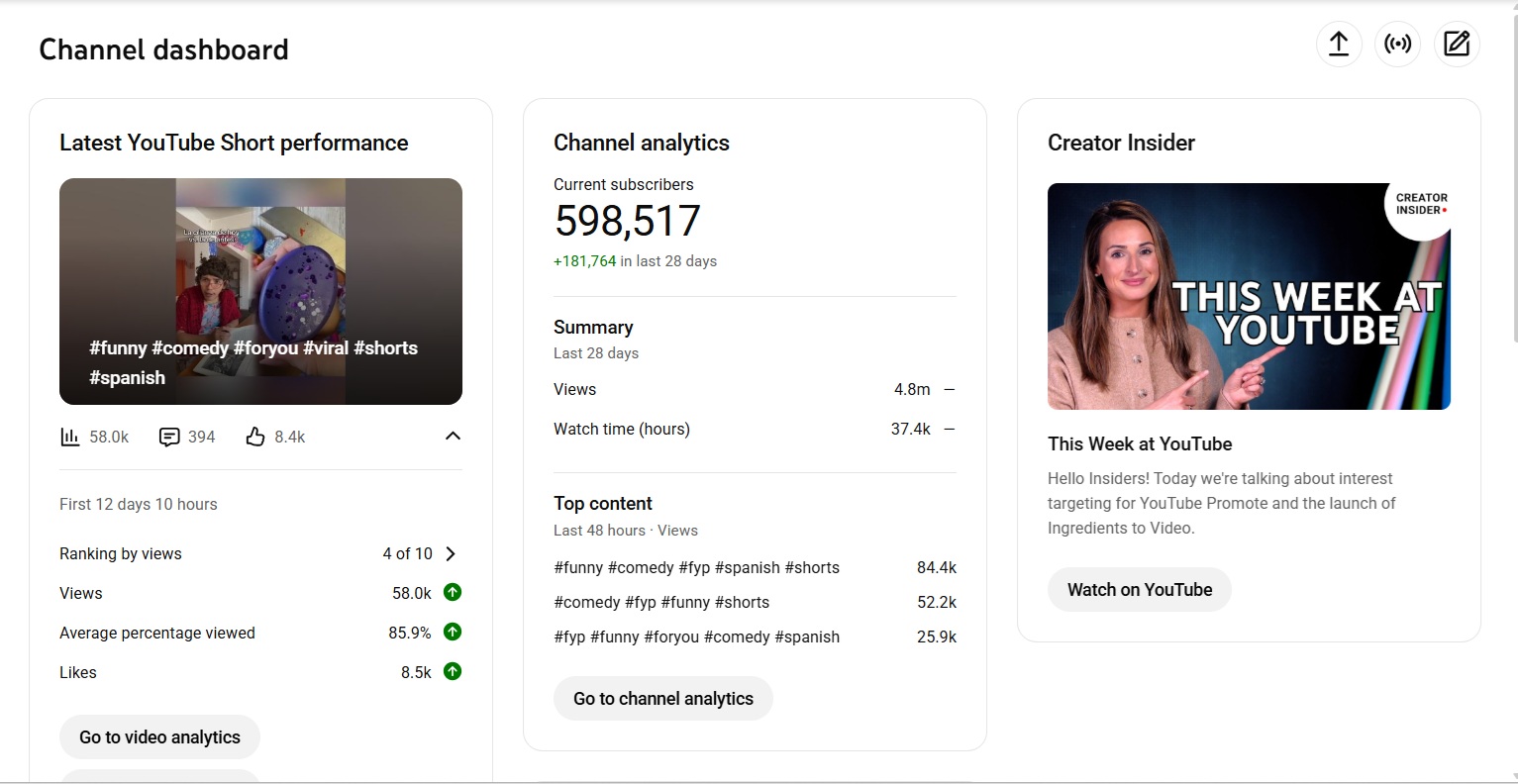Click Go to video analytics button
The height and width of the screenshot is (784, 1518).
pyautogui.click(x=159, y=737)
